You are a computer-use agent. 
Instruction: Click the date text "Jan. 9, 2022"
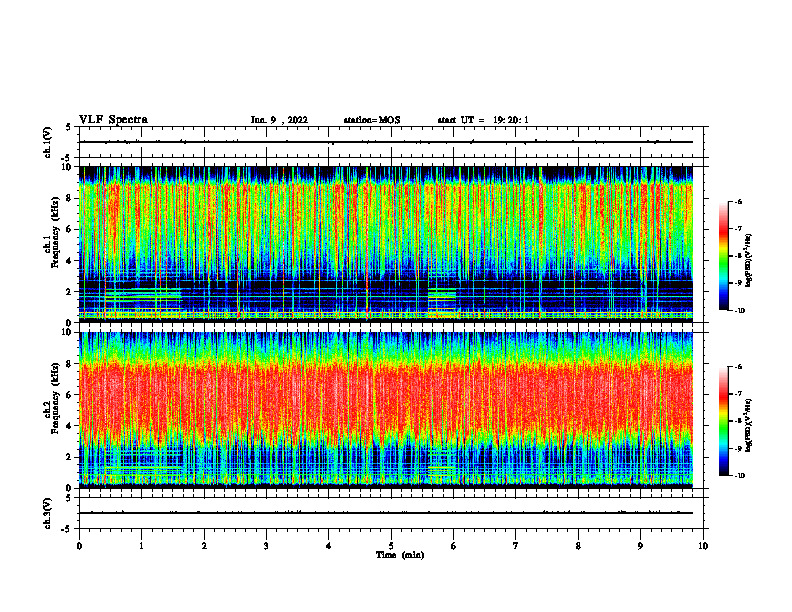(x=279, y=120)
